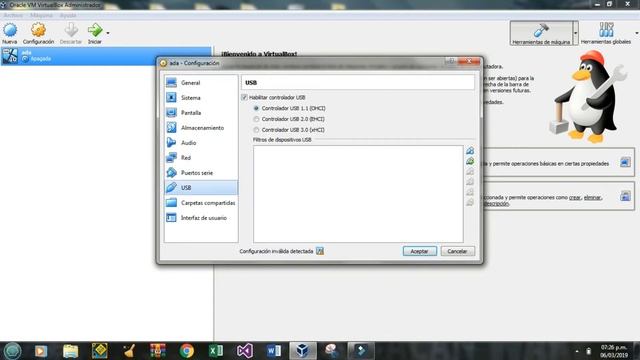Open Herramientas de máquina

(541, 33)
